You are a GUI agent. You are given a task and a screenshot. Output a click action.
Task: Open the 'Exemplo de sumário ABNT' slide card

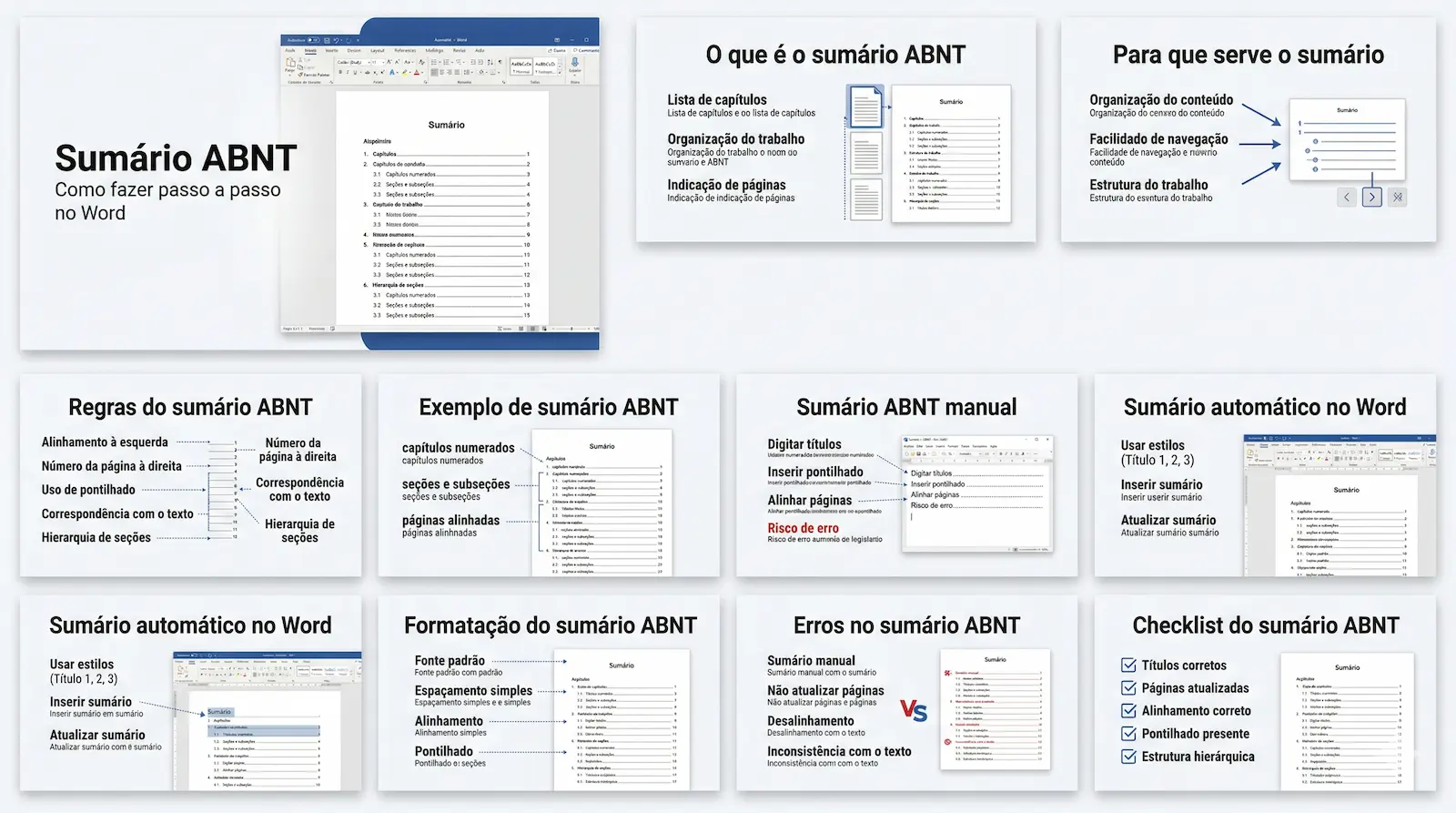click(549, 475)
